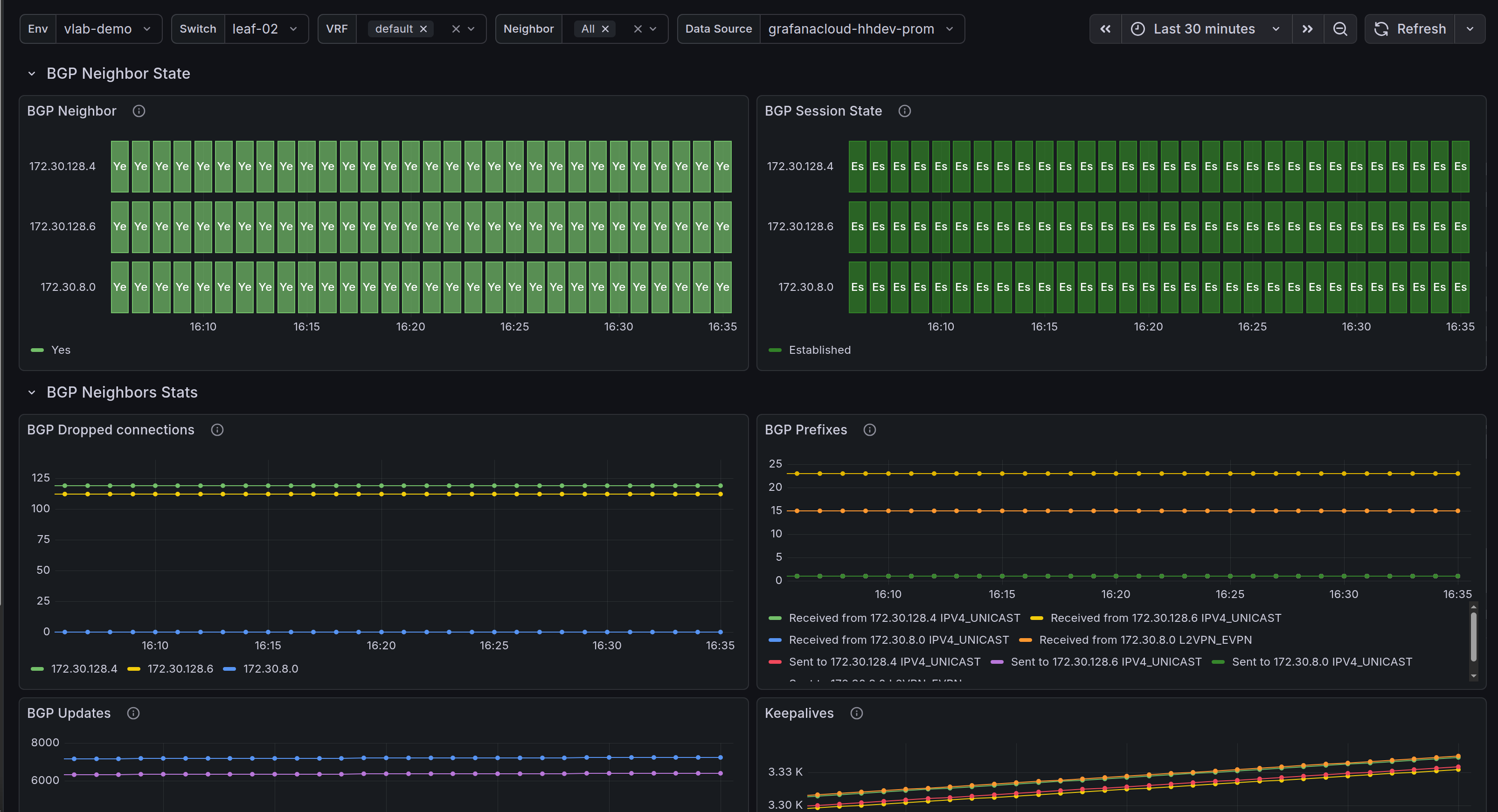
Task: Click the BGP Prefixes legend scrollbar
Action: click(1473, 638)
